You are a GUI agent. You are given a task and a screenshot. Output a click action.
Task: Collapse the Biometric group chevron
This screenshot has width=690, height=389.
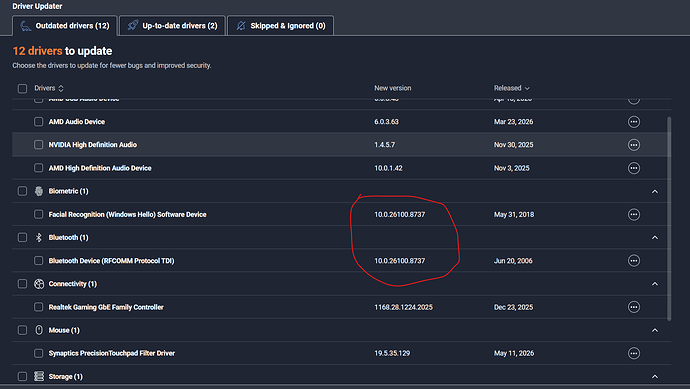655,191
